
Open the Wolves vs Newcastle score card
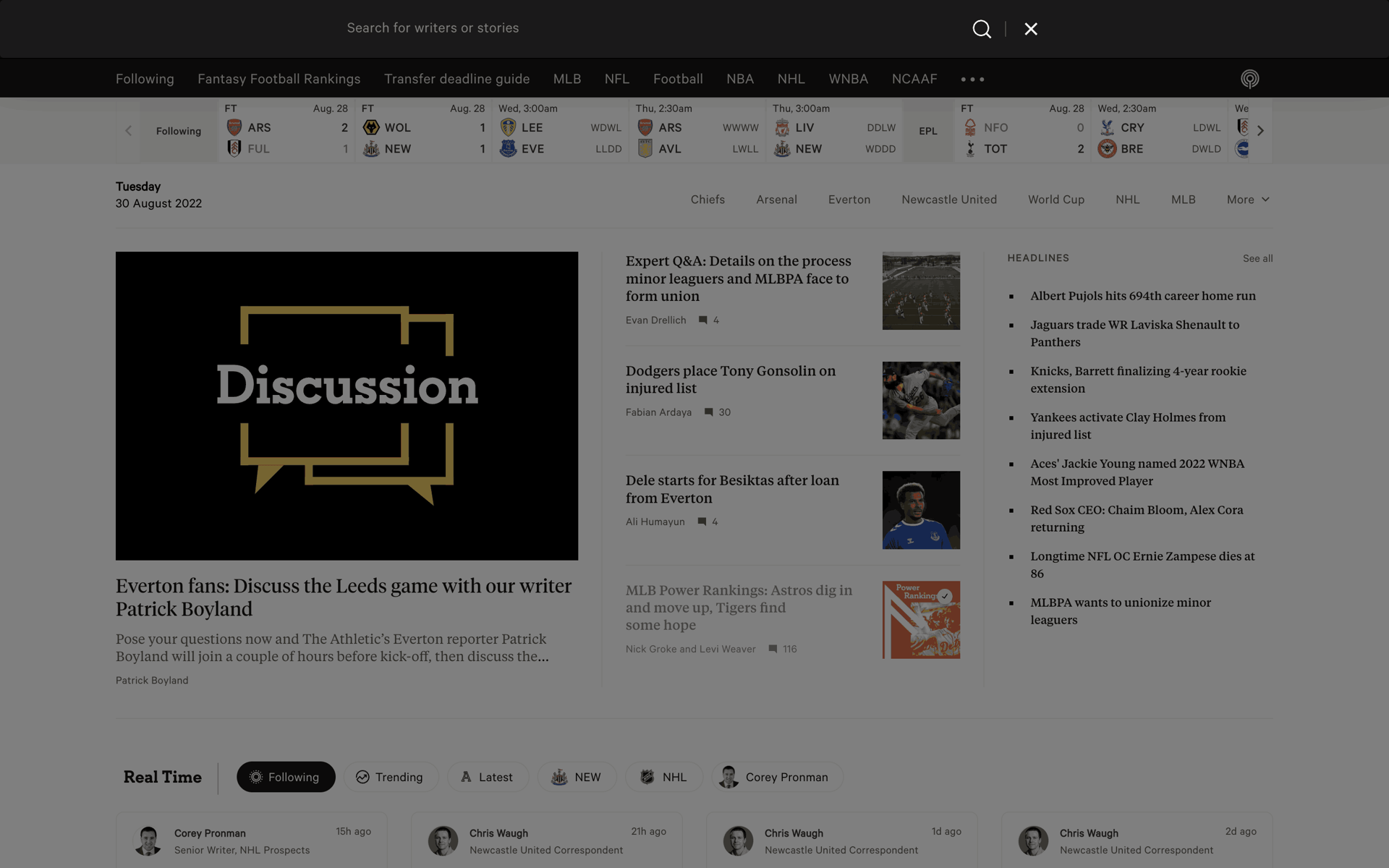tap(423, 131)
